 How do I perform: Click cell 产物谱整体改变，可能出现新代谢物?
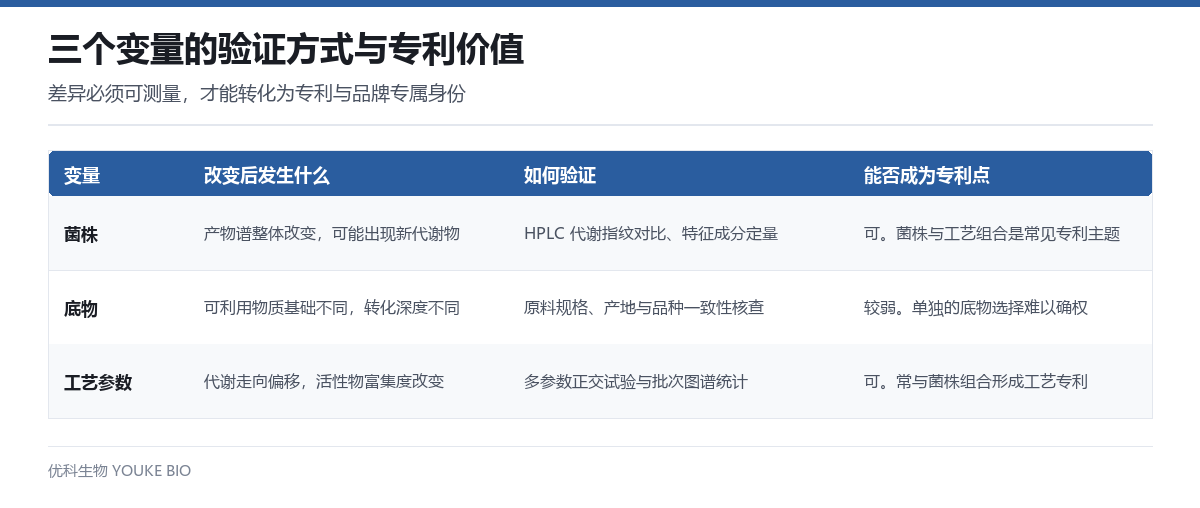332,234
